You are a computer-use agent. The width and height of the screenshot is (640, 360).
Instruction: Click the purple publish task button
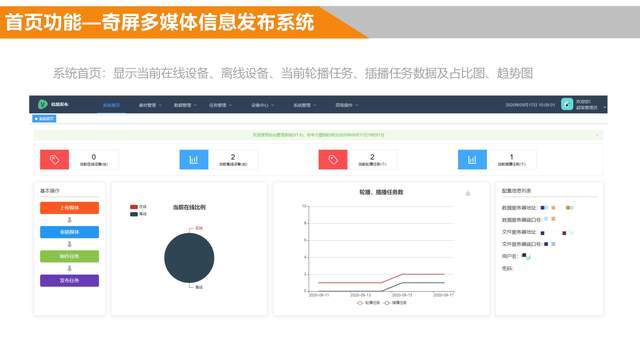[69, 280]
